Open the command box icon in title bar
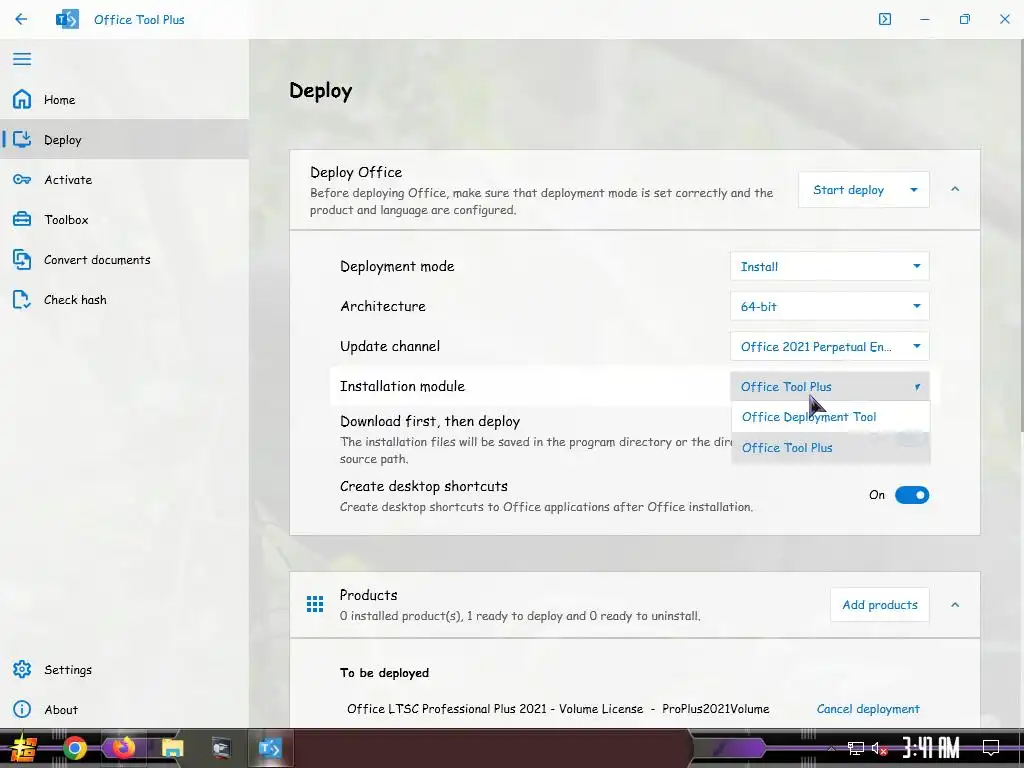1024x768 pixels. [x=885, y=19]
